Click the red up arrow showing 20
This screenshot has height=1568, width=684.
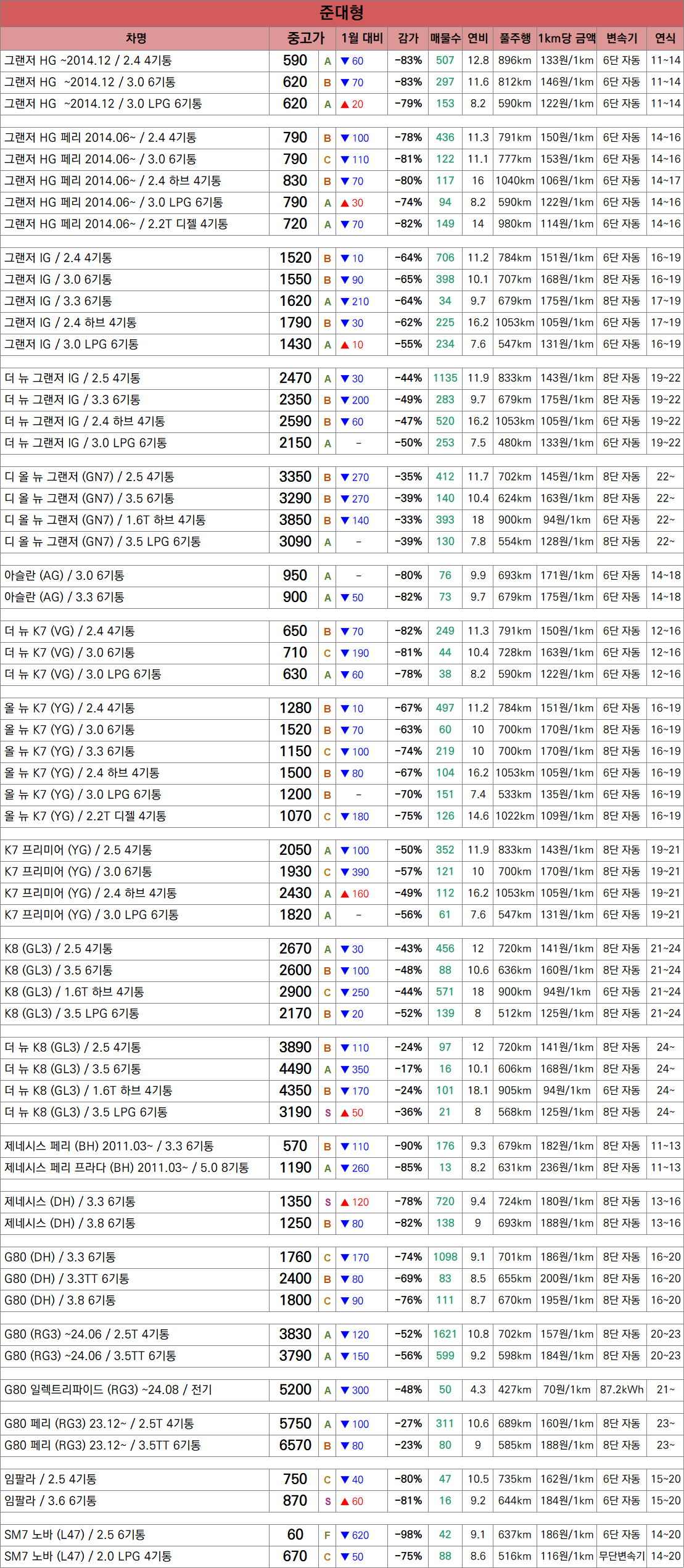345,104
